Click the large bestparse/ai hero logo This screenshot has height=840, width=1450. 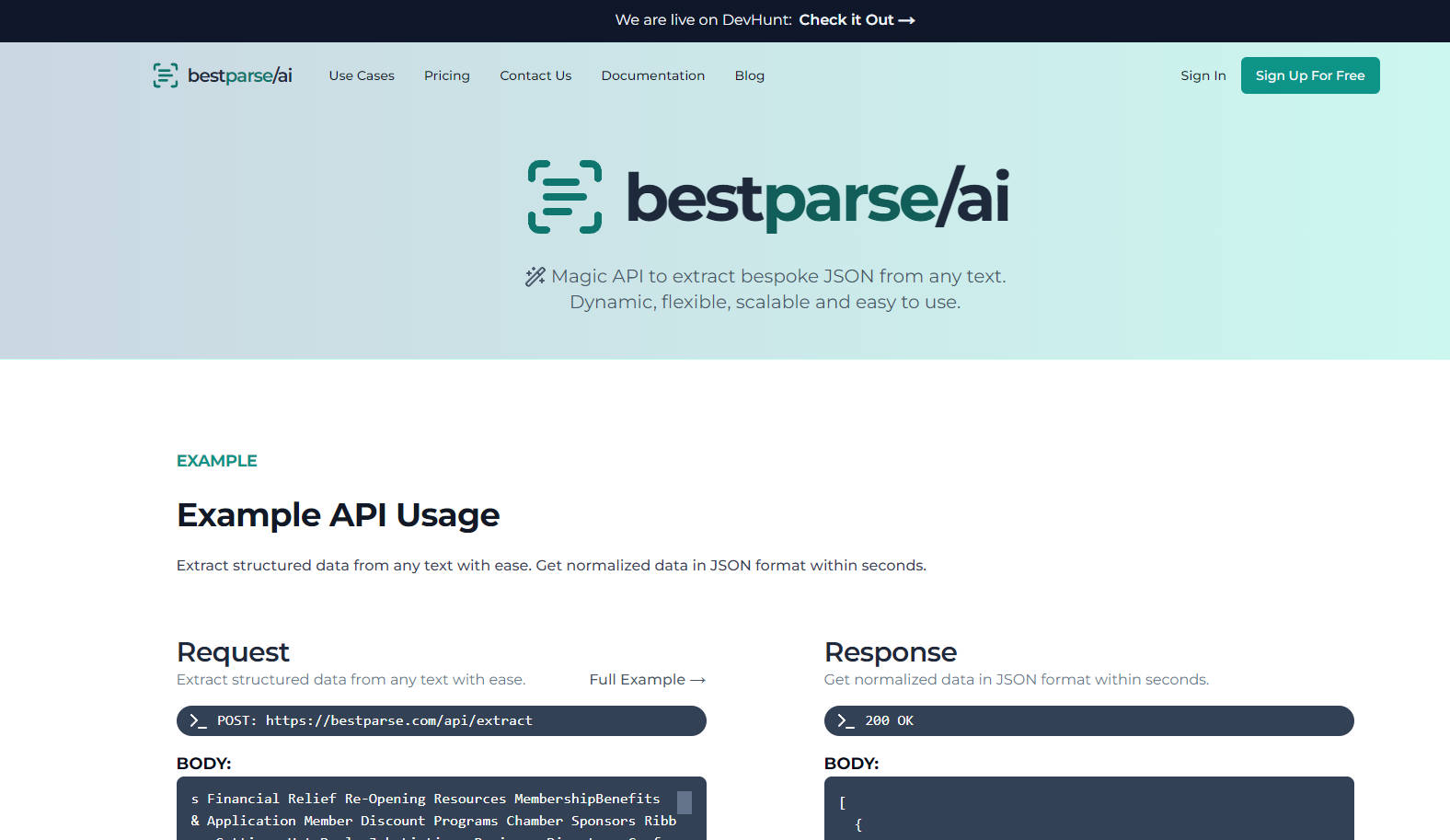click(768, 197)
